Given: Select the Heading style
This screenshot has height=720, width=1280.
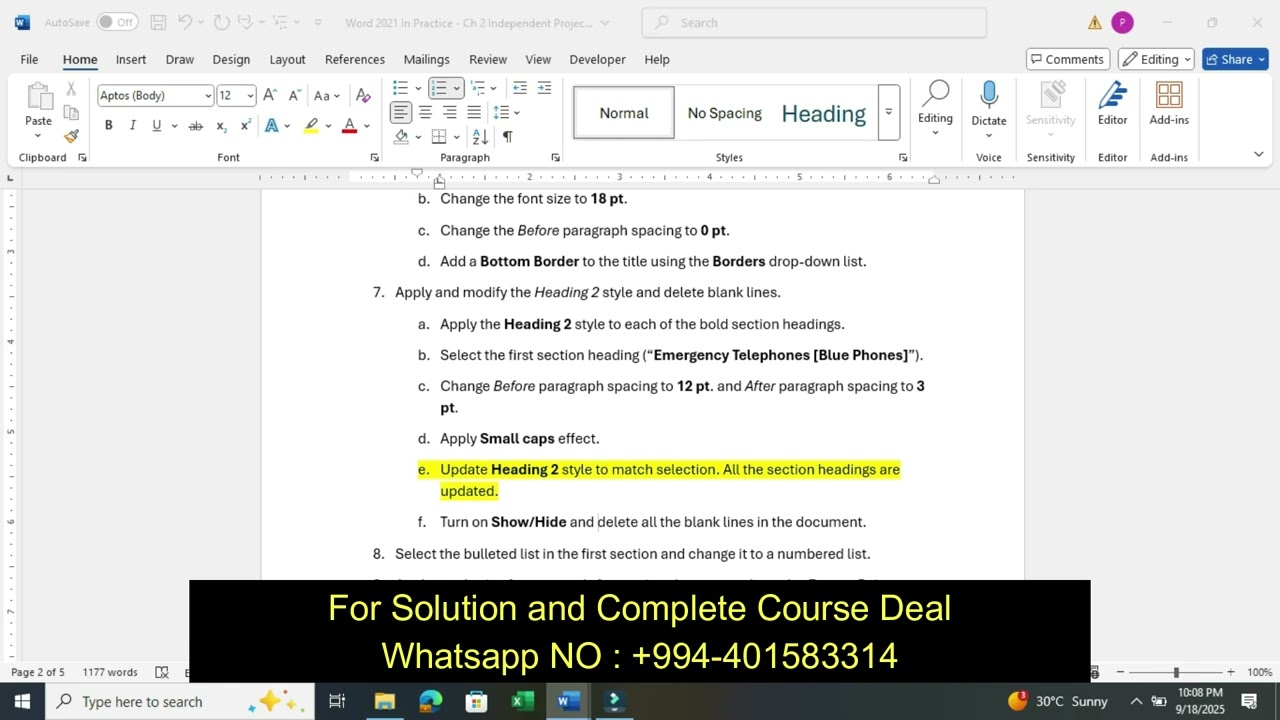Looking at the screenshot, I should 824,113.
